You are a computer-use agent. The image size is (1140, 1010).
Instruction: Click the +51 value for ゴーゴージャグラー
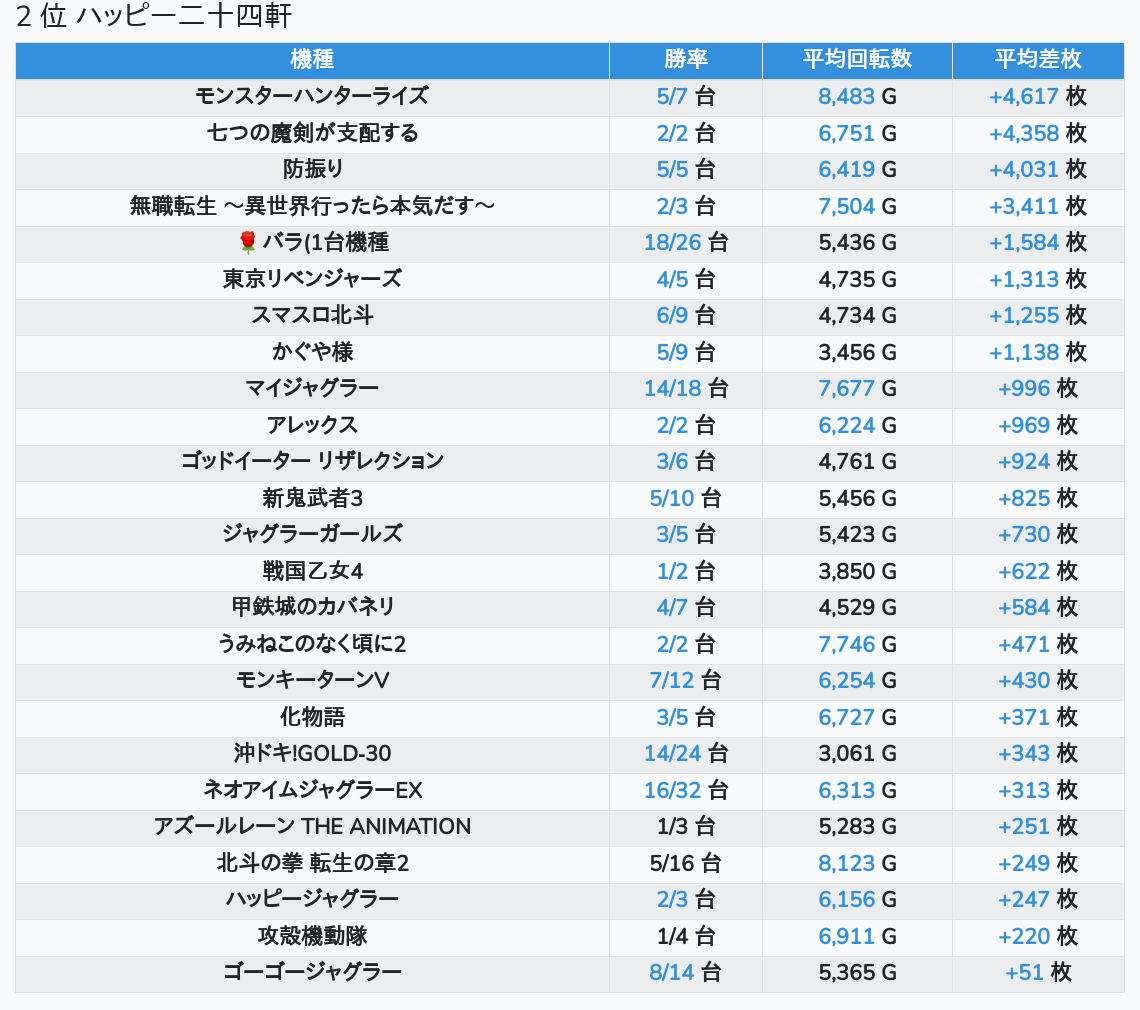click(x=1024, y=973)
